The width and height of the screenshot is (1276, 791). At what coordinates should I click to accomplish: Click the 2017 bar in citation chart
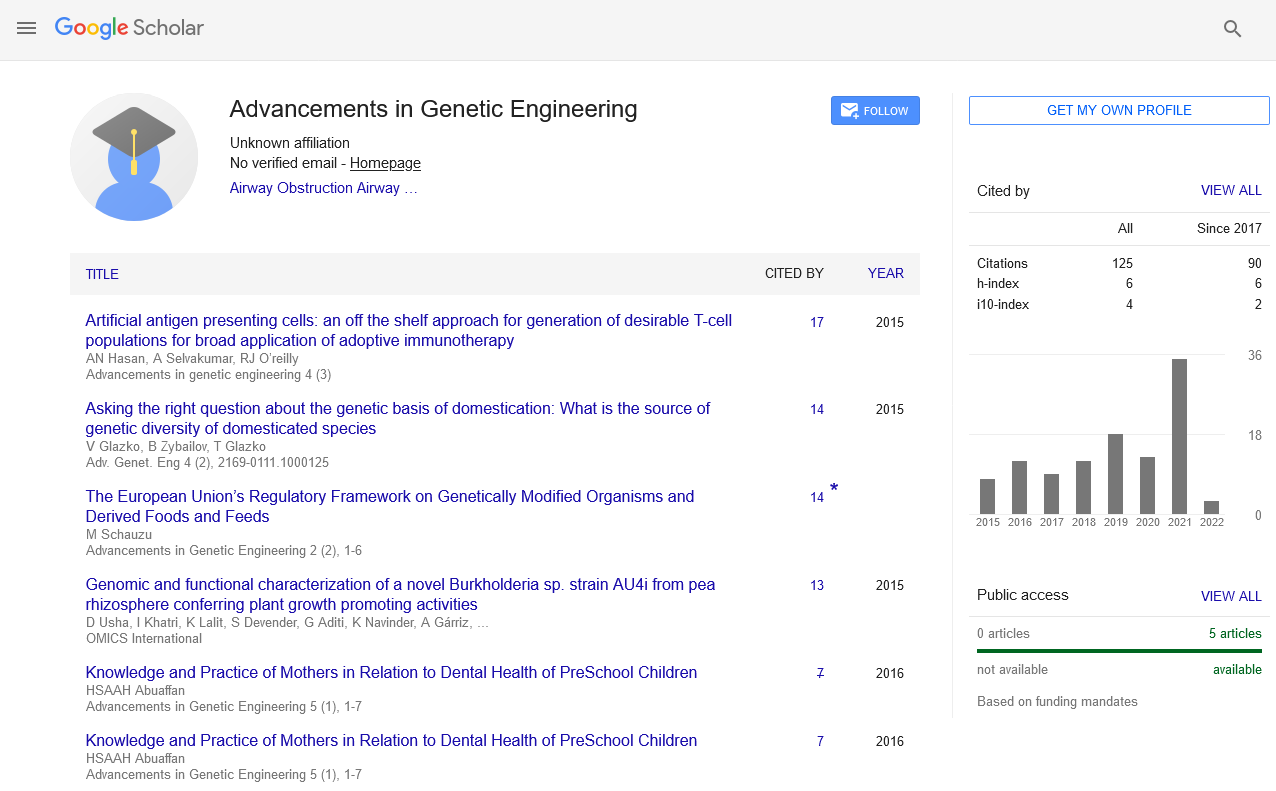[x=1052, y=494]
